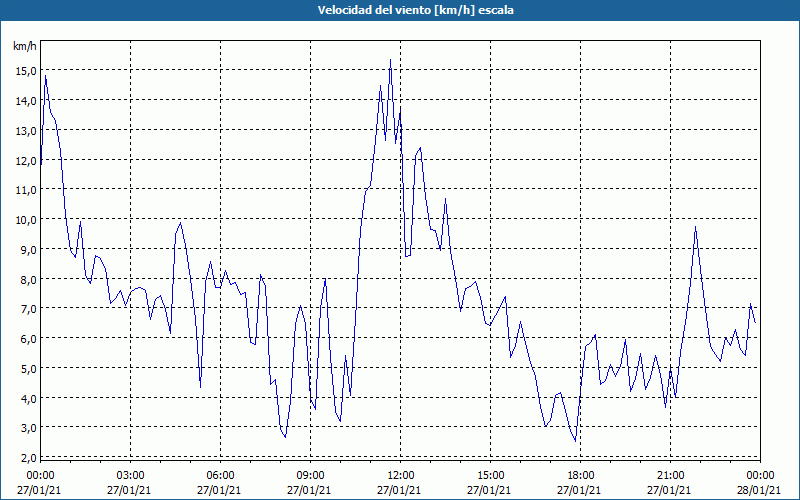The image size is (800, 500).
Task: Click the 7,0 y-axis label
Action: (28, 309)
